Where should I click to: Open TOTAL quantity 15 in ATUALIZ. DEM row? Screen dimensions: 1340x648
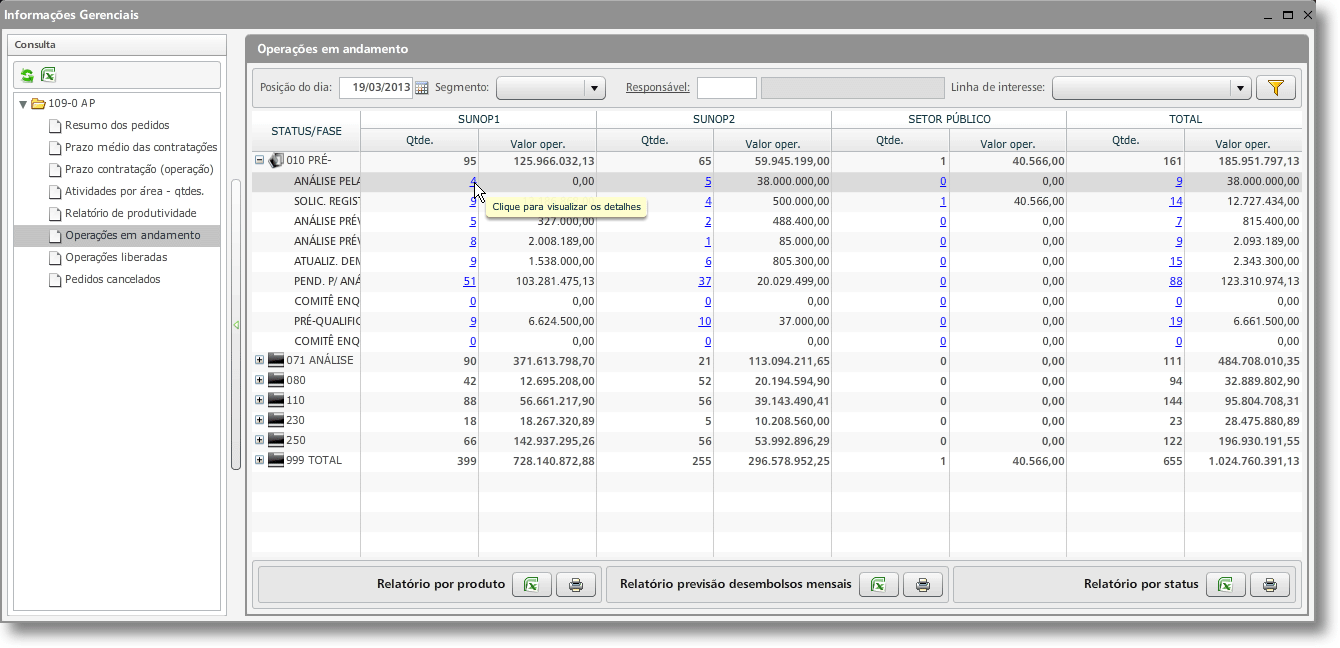[x=1176, y=261]
